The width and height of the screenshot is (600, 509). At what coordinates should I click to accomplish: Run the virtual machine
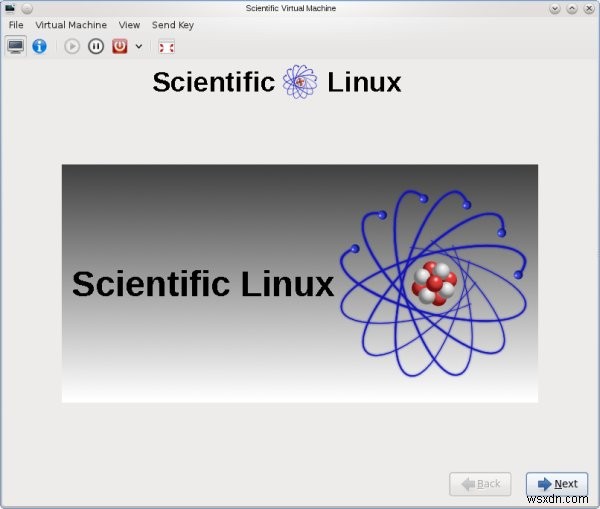click(x=72, y=47)
